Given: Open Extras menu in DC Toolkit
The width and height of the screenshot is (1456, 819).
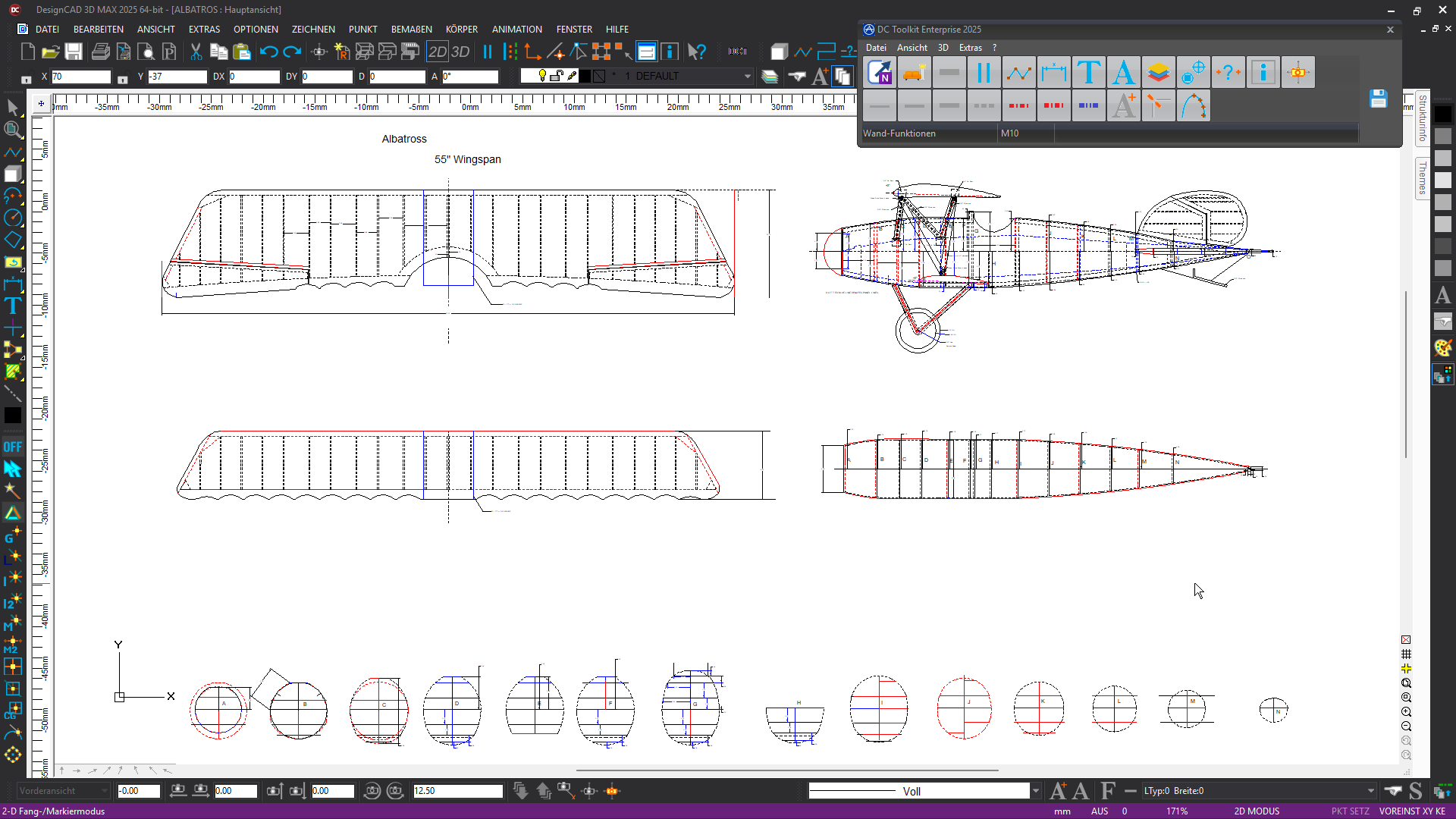Looking at the screenshot, I should pos(970,47).
